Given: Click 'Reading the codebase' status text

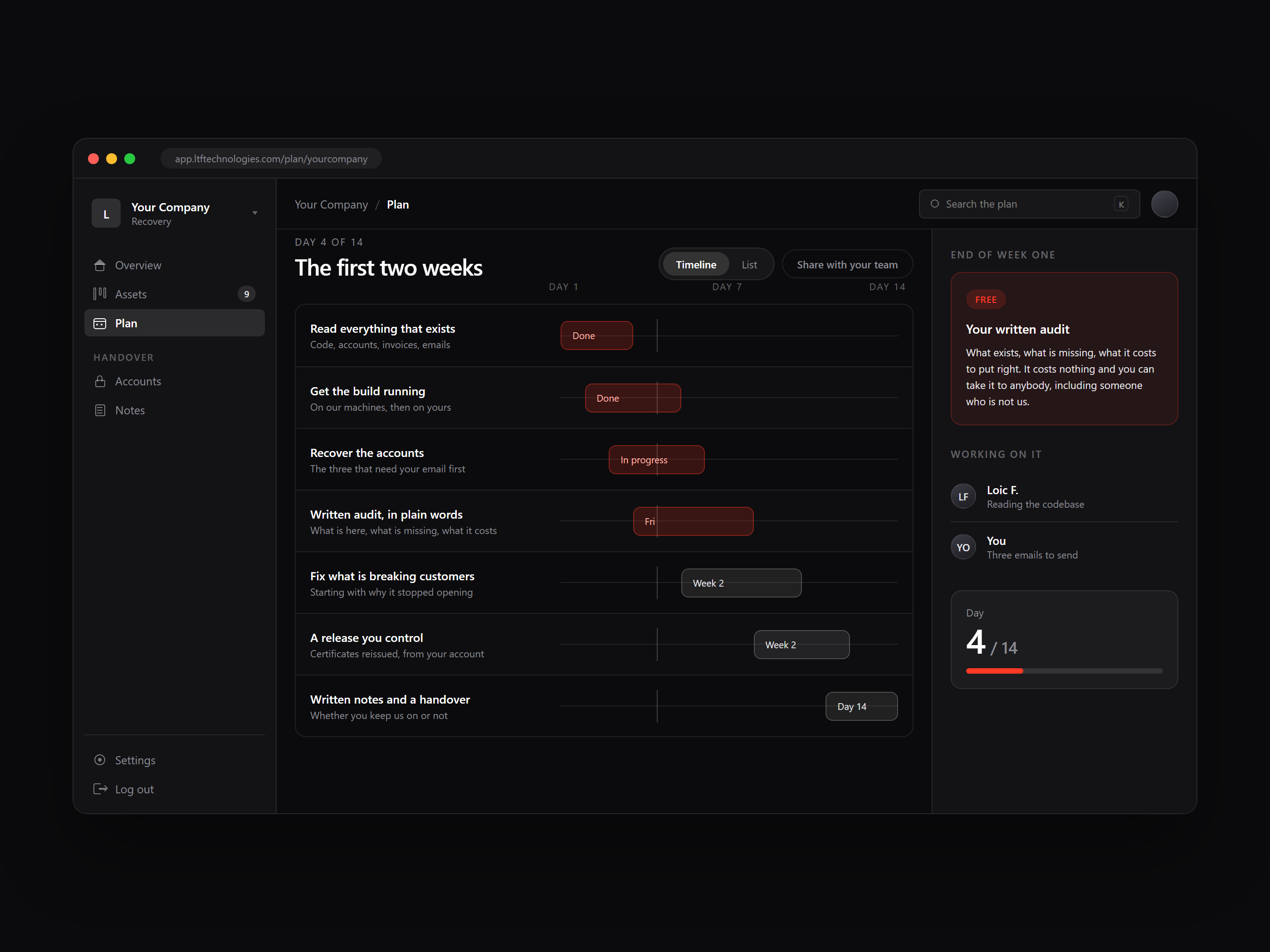Looking at the screenshot, I should 1035,505.
